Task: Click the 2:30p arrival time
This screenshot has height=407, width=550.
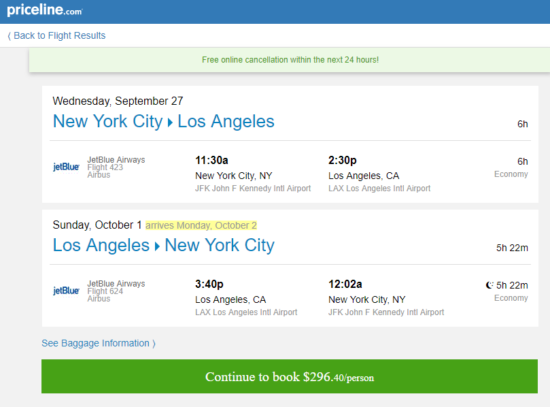Action: [x=342, y=160]
